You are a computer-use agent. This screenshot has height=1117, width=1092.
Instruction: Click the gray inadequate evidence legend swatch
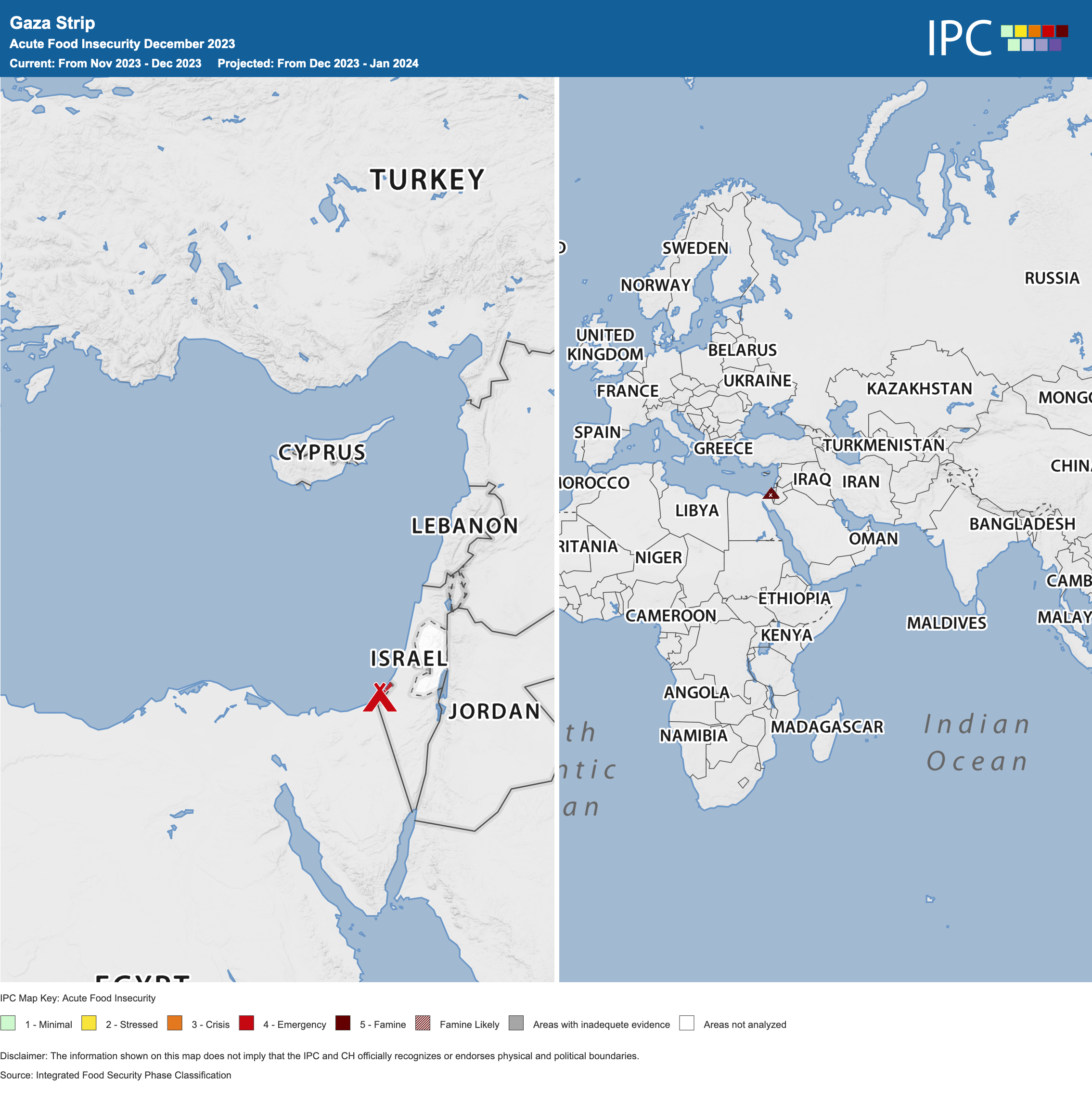pyautogui.click(x=516, y=1023)
